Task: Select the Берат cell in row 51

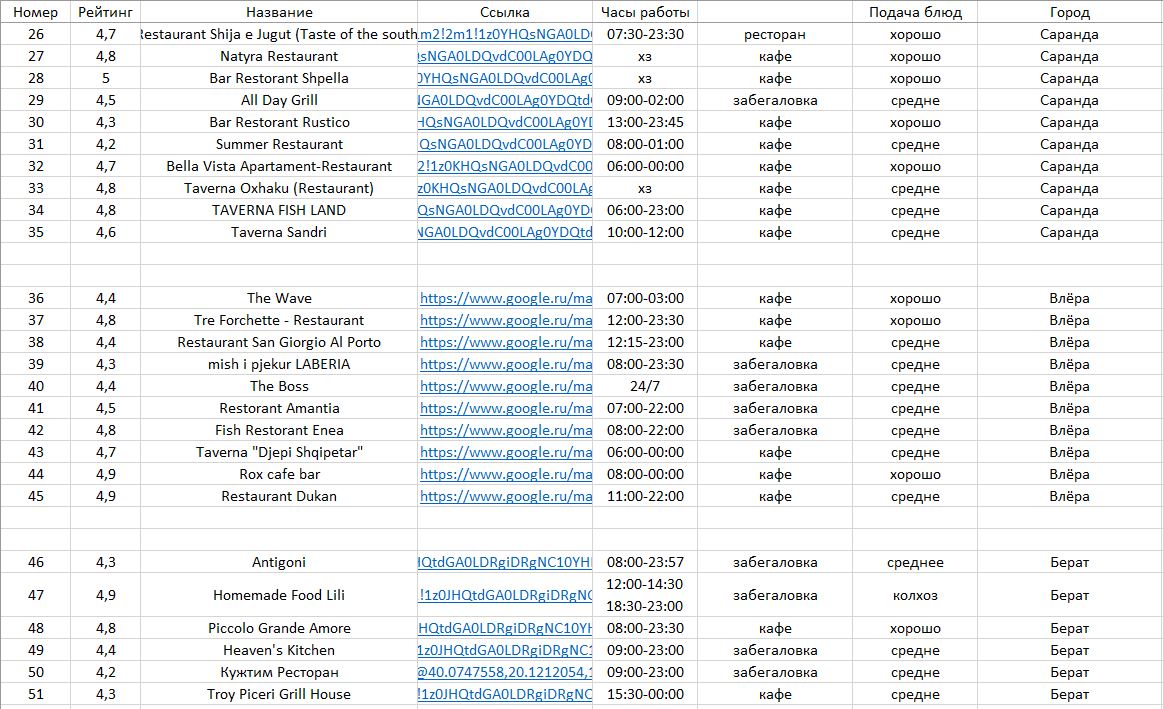Action: tap(1070, 694)
